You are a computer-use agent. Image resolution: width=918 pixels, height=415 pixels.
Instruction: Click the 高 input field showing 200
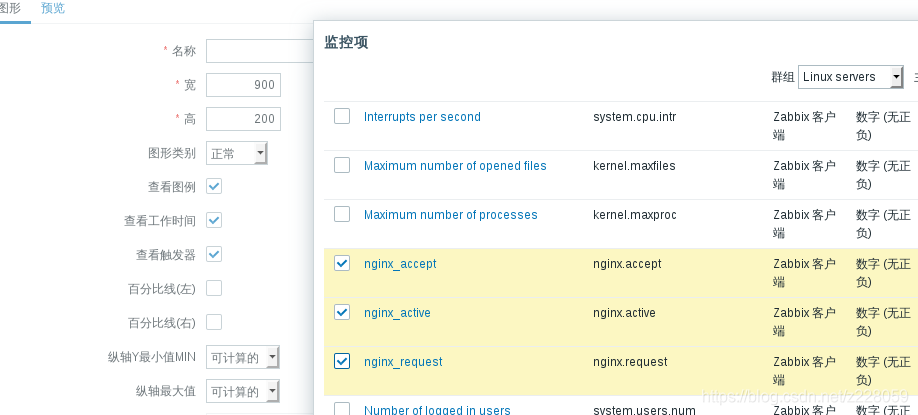[x=244, y=119]
